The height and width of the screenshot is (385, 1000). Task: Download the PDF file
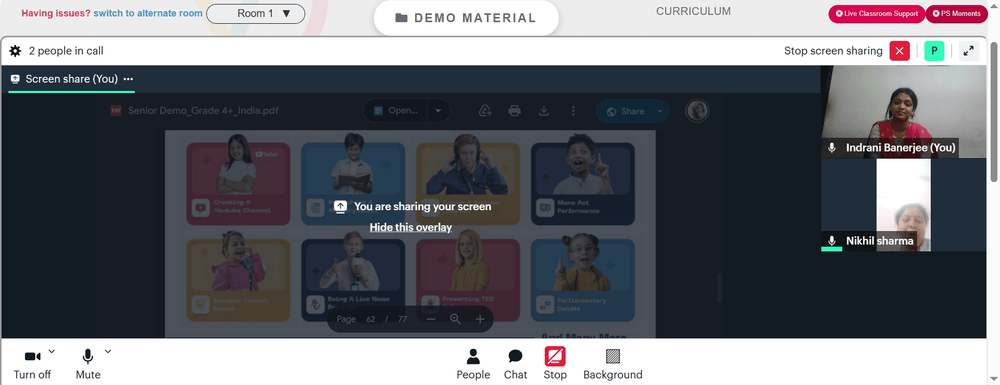tap(544, 111)
